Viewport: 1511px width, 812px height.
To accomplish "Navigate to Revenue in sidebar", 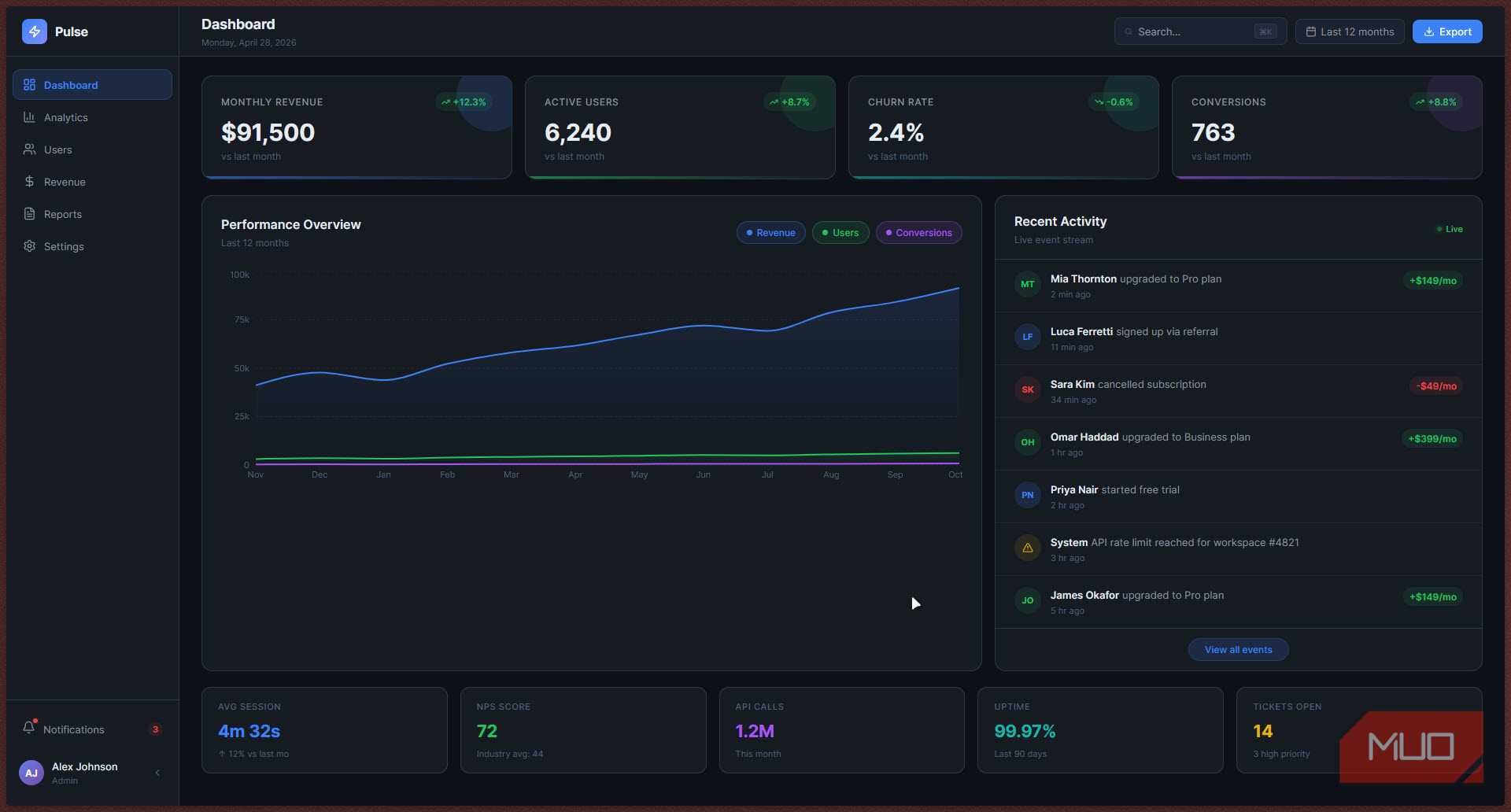I will (92, 182).
